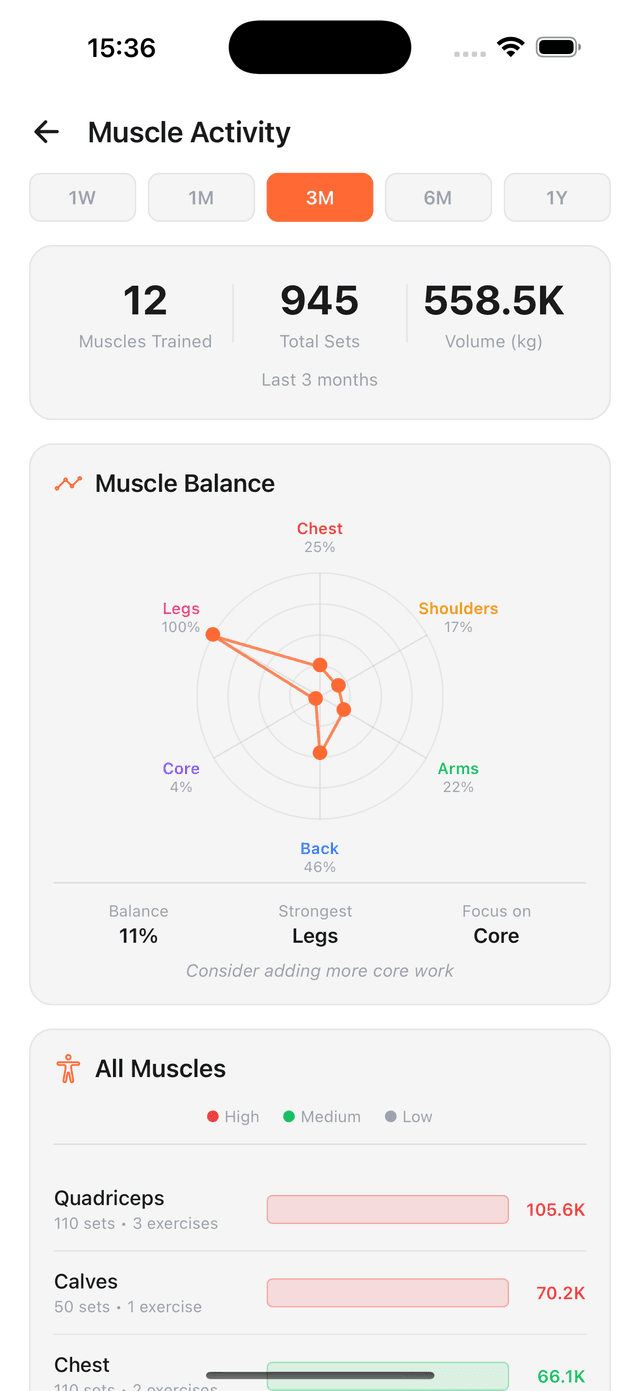Switch to the 6M time range

pos(438,197)
